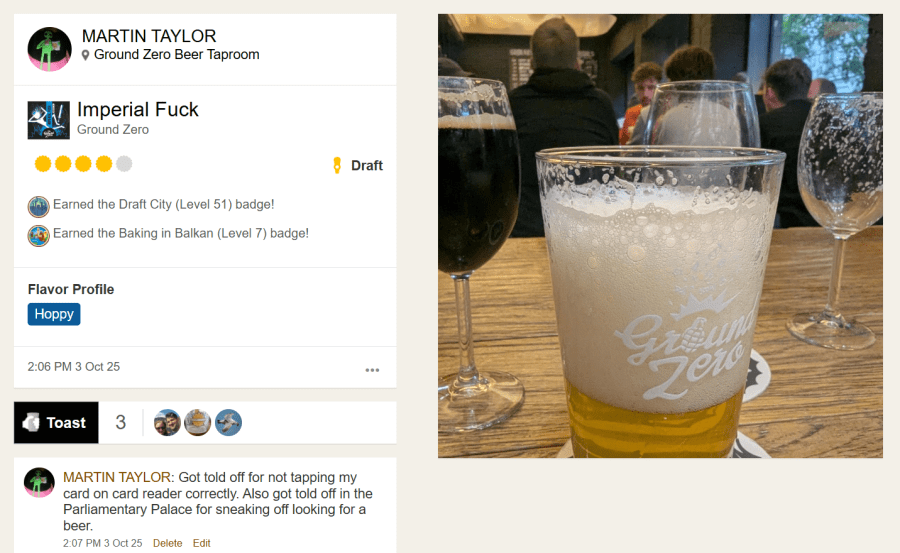Open first toaster's avatar with two people
Image resolution: width=900 pixels, height=553 pixels.
(167, 423)
